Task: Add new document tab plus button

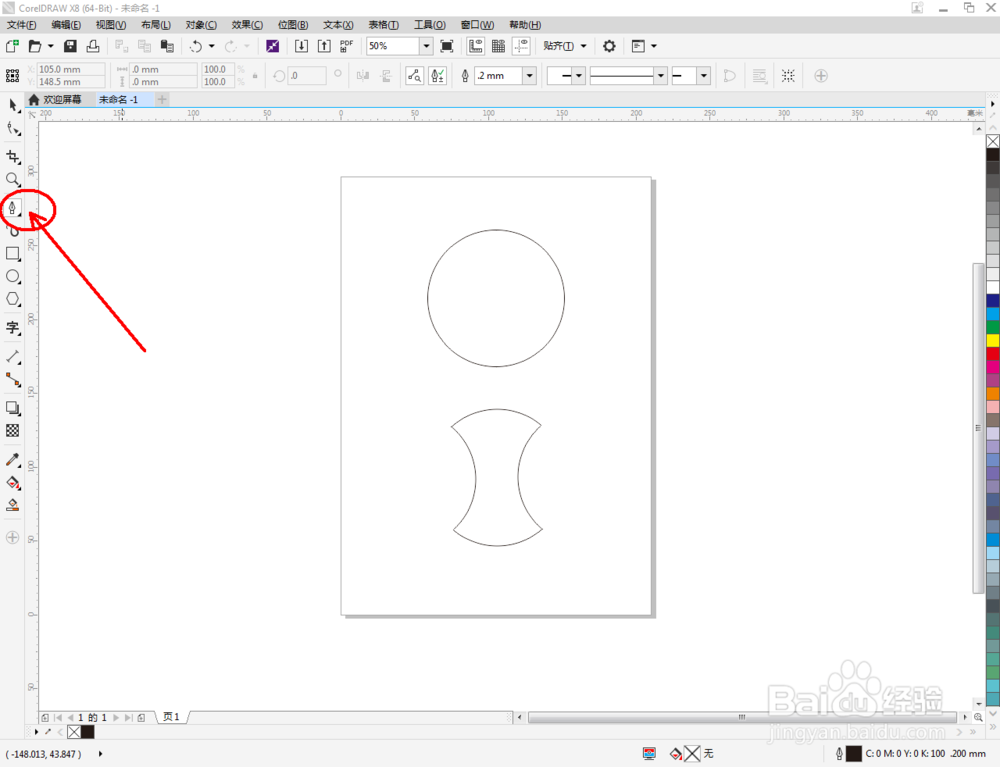Action: point(162,99)
